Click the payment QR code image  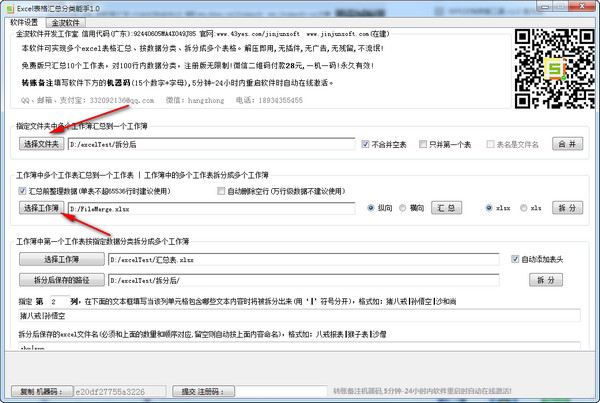click(555, 69)
